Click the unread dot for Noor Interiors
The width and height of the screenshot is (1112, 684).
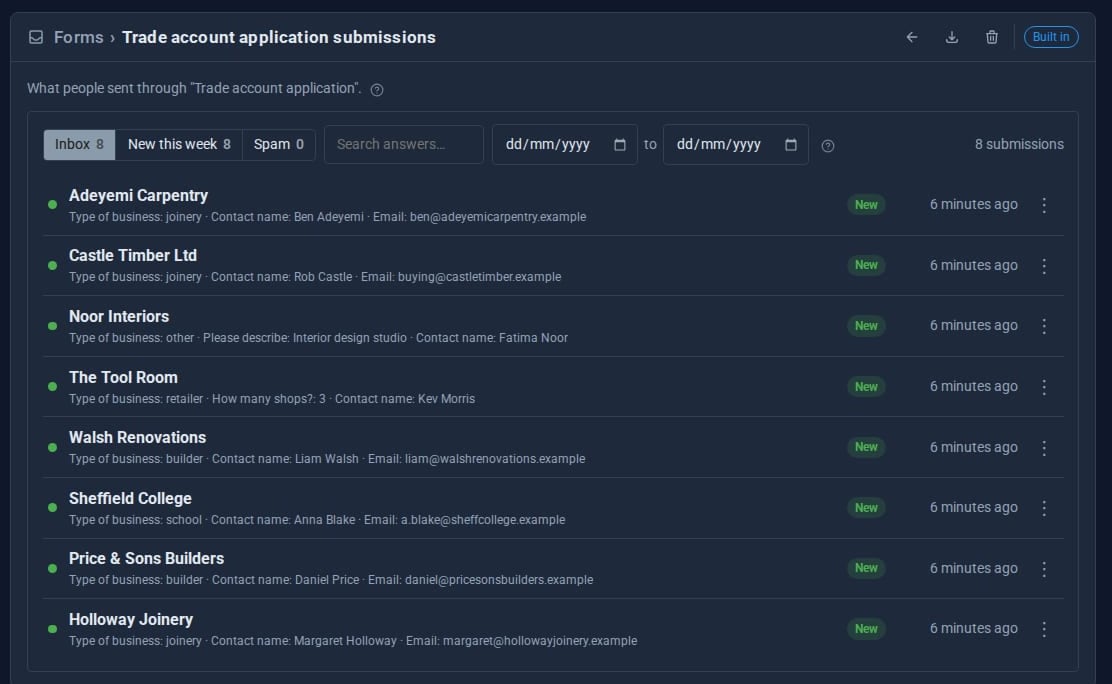coord(52,326)
